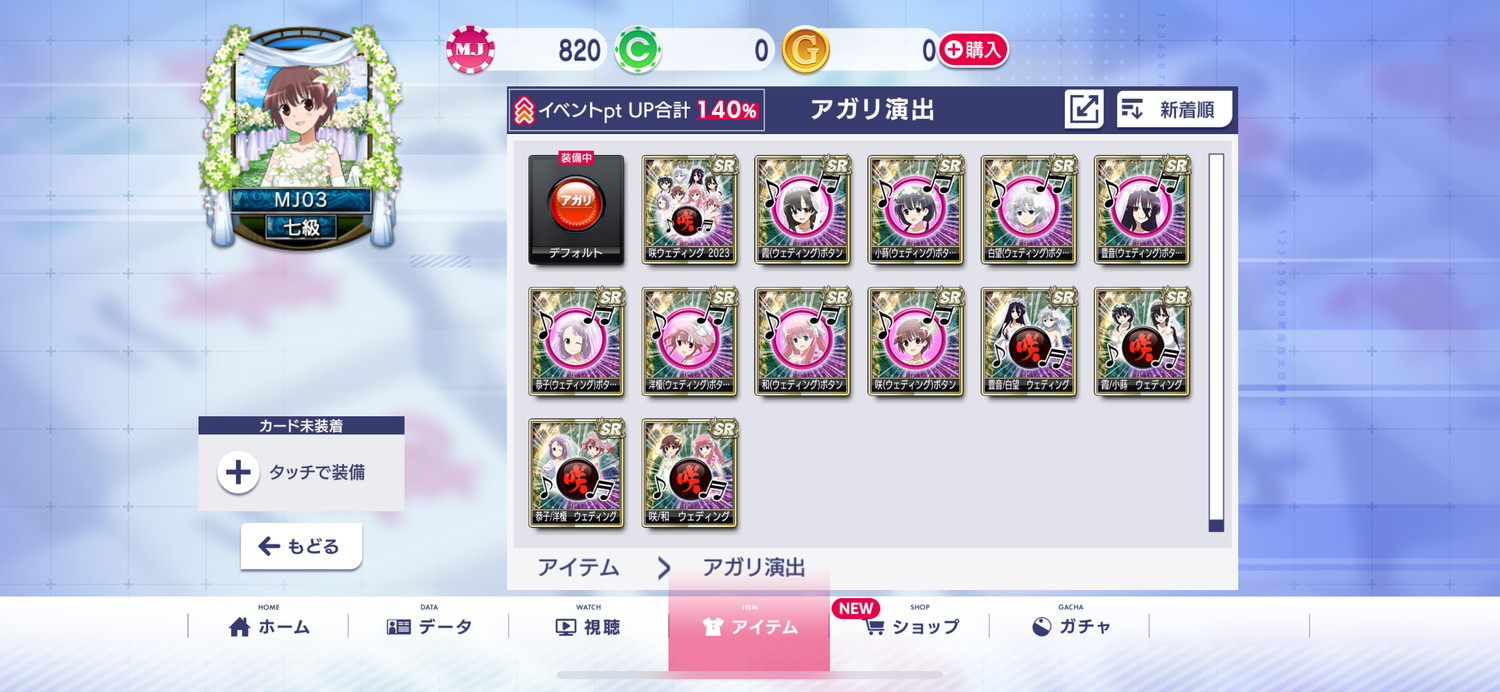
Task: Select 霞(ウェディング)ボタン item
Action: pyautogui.click(x=802, y=210)
